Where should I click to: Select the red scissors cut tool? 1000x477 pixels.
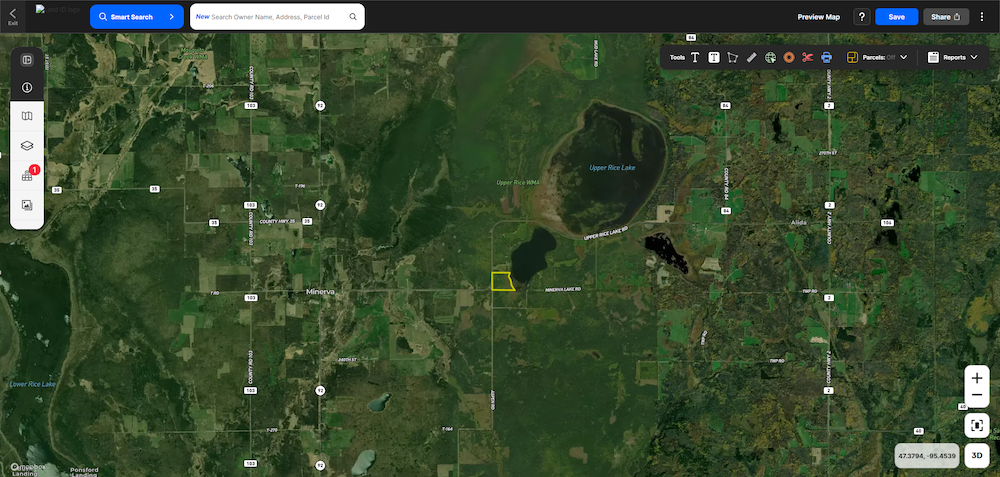(808, 58)
